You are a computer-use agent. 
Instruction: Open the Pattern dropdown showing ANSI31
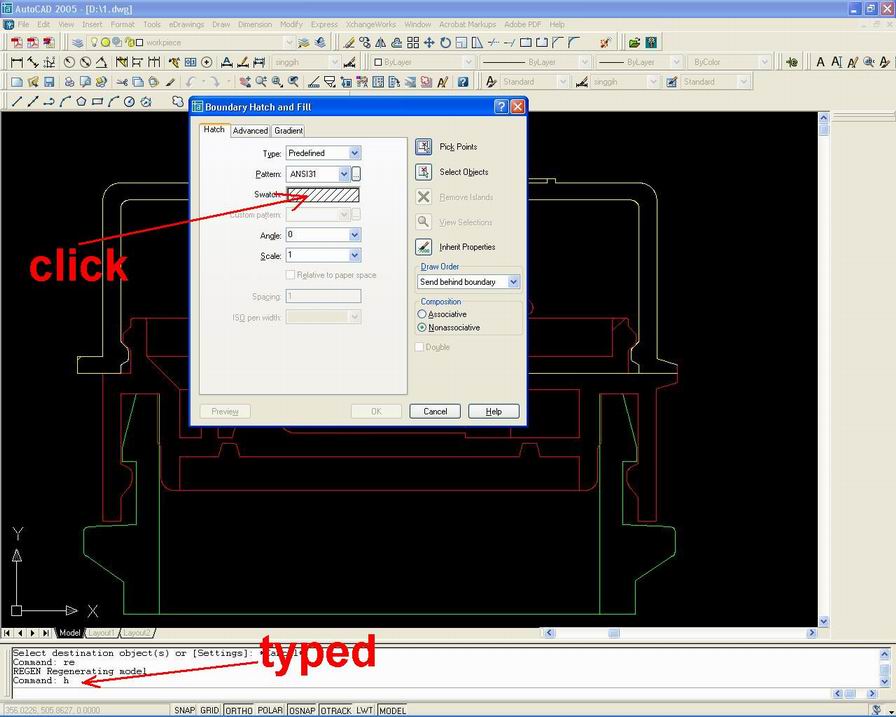pyautogui.click(x=344, y=173)
